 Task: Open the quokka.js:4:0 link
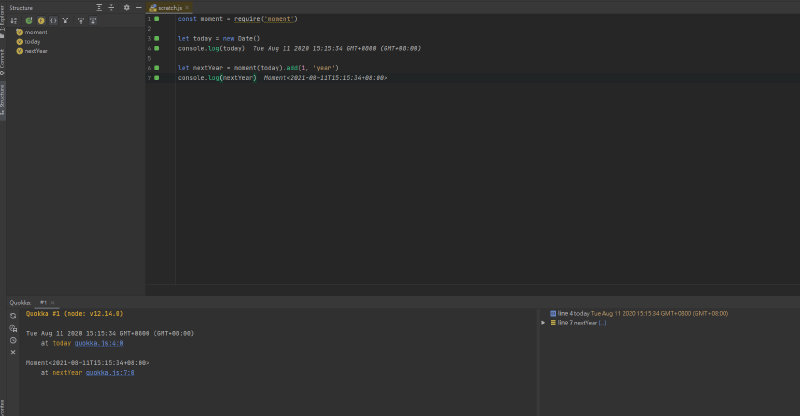point(99,344)
